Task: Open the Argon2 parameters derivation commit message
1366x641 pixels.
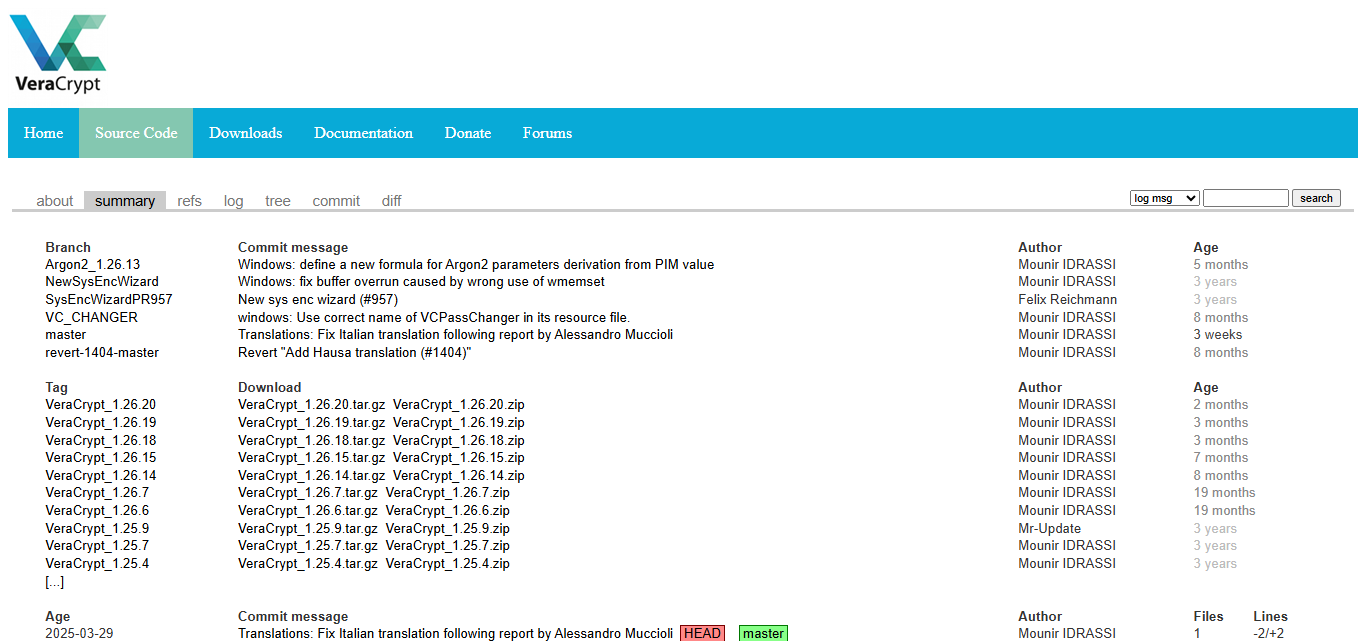Action: tap(476, 265)
